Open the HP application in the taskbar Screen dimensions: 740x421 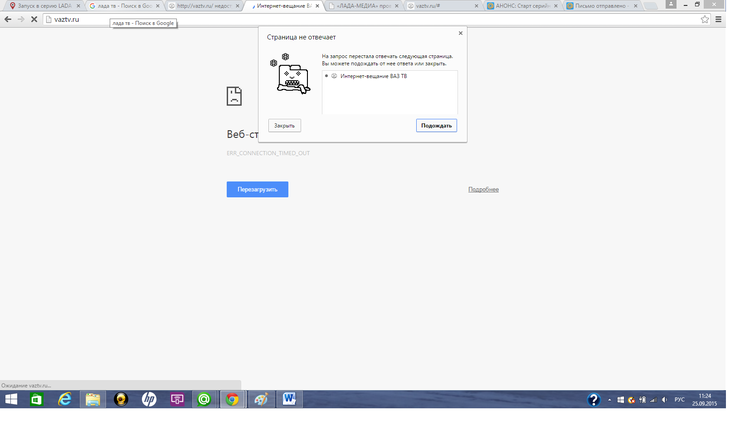pos(149,400)
